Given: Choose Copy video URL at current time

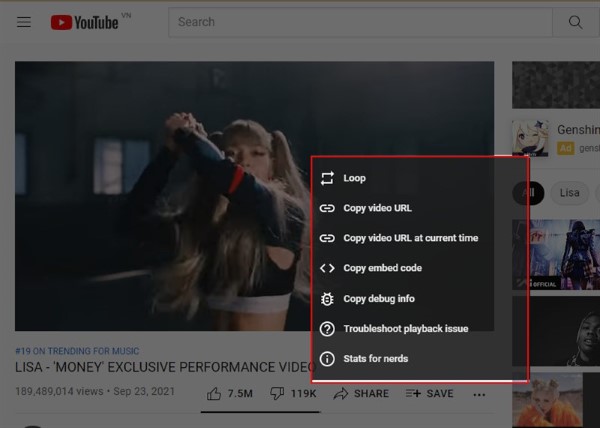Looking at the screenshot, I should [x=410, y=238].
